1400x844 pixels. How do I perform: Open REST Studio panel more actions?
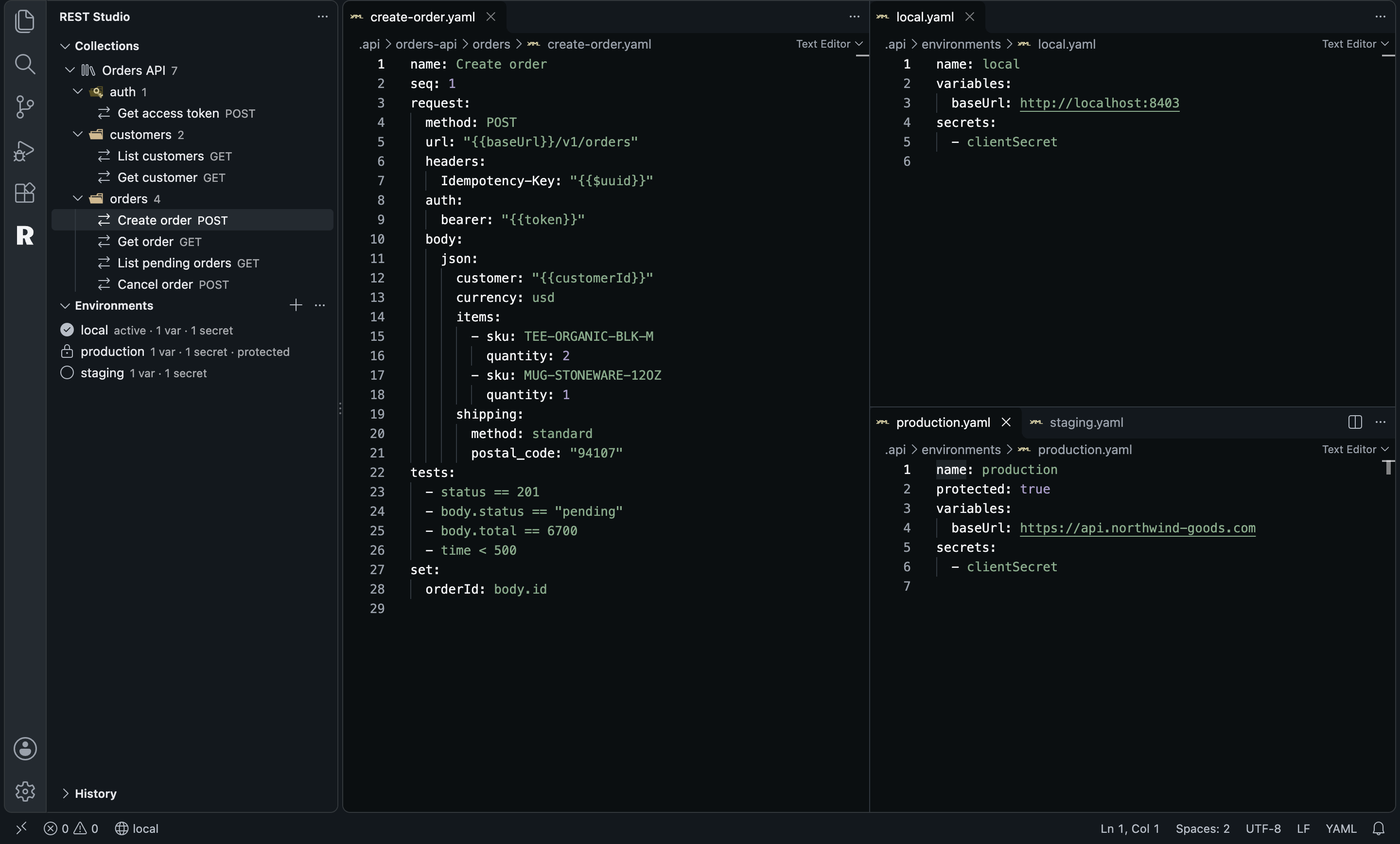323,17
